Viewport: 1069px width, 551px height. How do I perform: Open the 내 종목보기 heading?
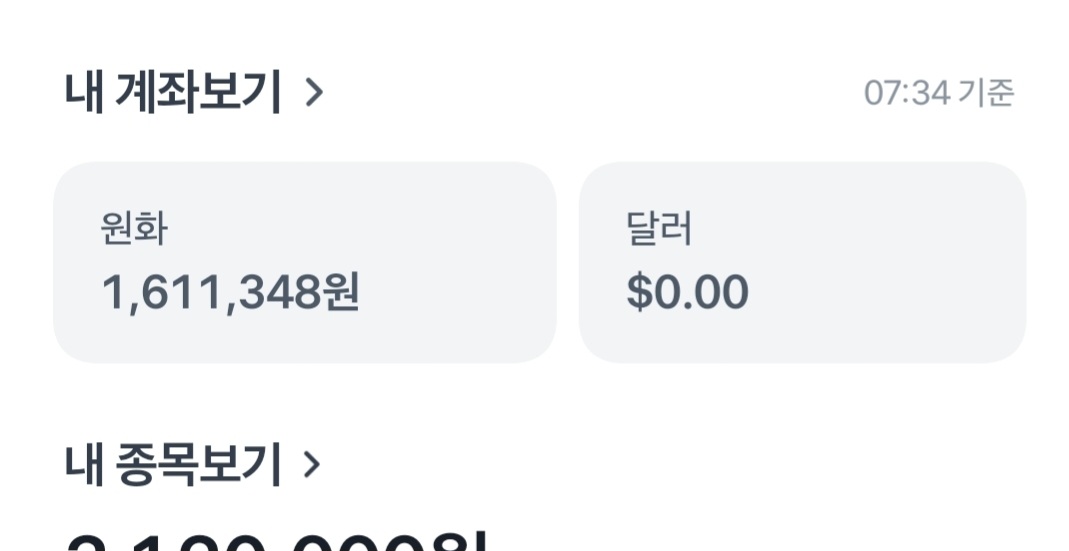(173, 464)
